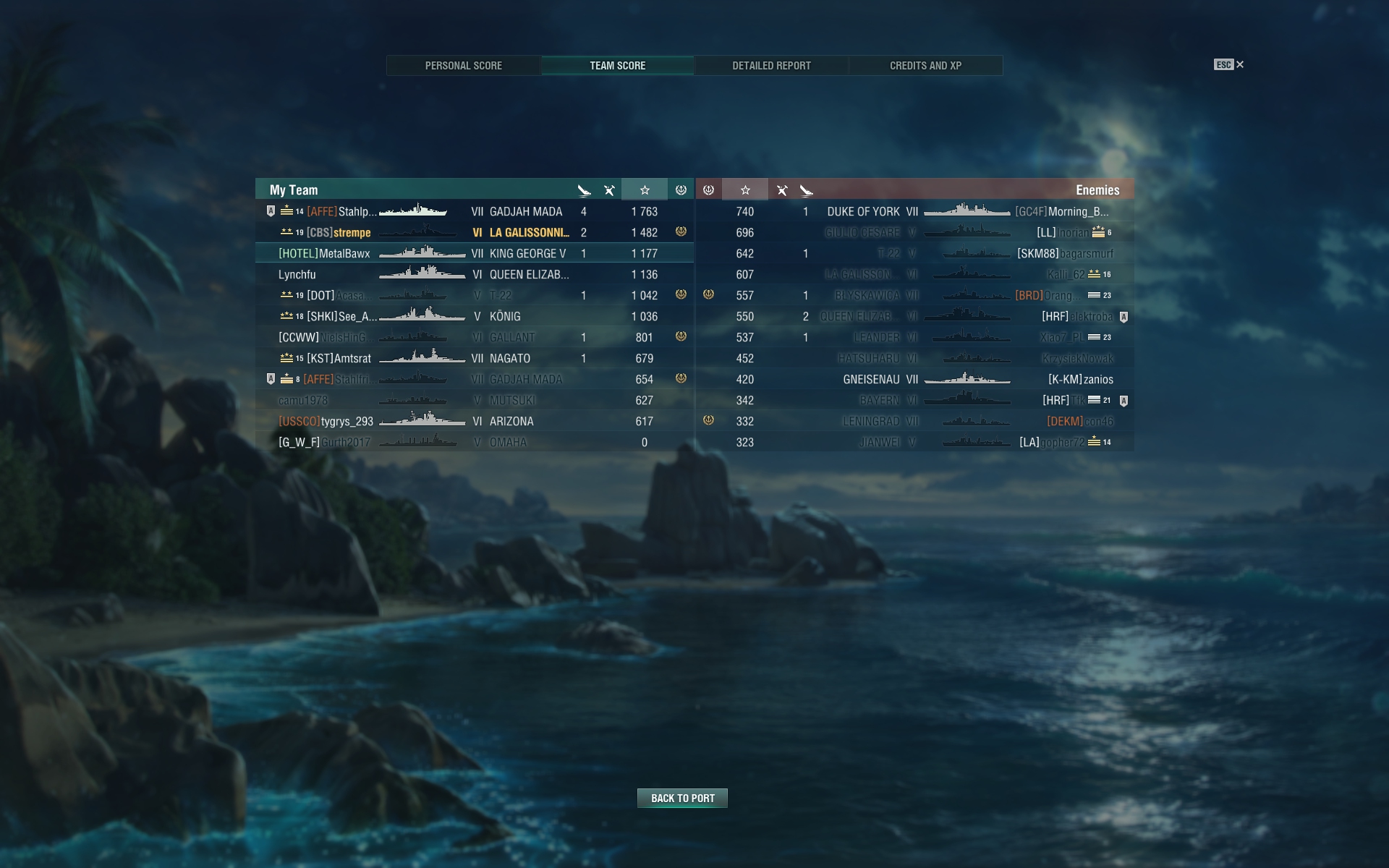Click Back to Port button
Viewport: 1389px width, 868px height.
click(682, 798)
